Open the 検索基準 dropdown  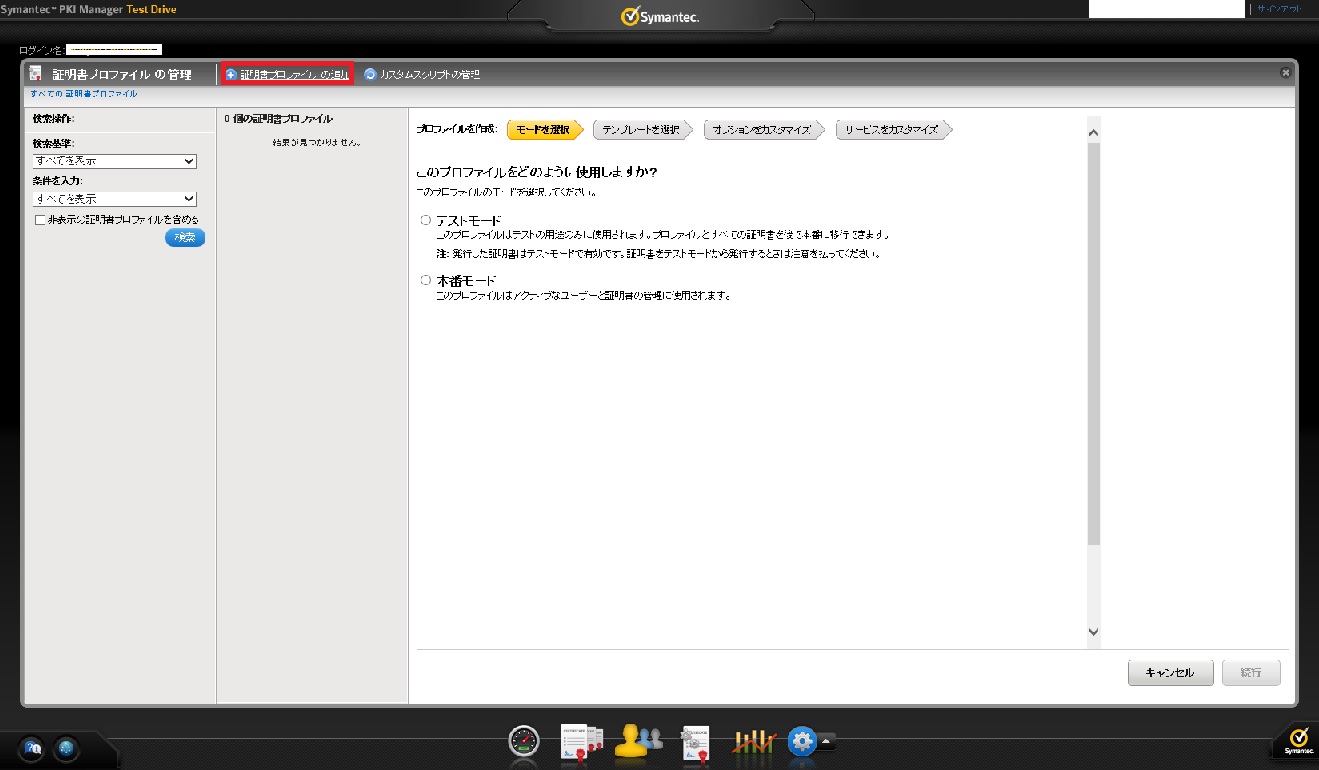click(x=114, y=161)
